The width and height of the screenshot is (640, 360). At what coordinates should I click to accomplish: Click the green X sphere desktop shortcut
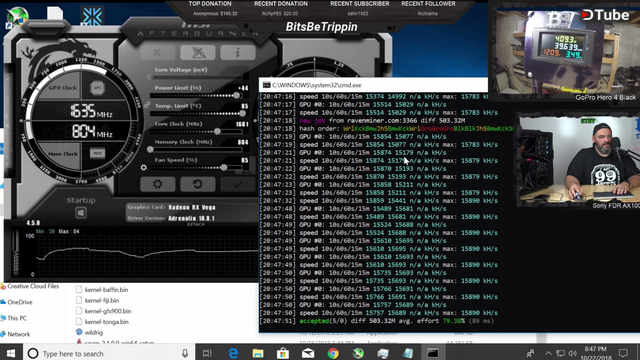coord(17,17)
